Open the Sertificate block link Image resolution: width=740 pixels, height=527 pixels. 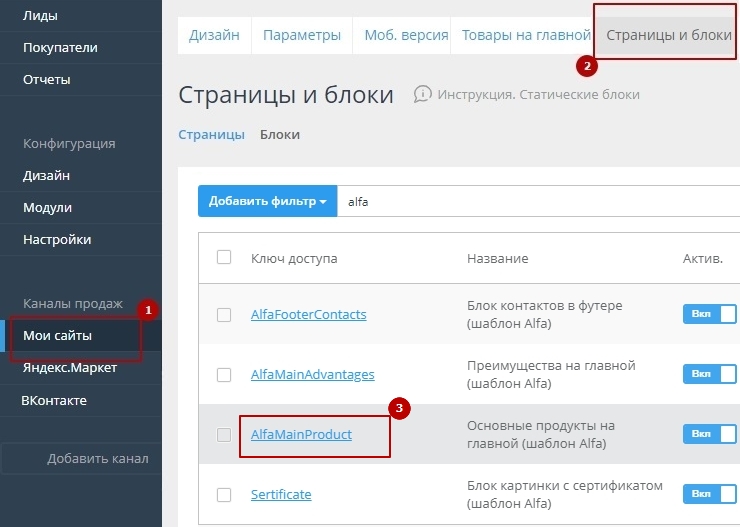[x=281, y=495]
